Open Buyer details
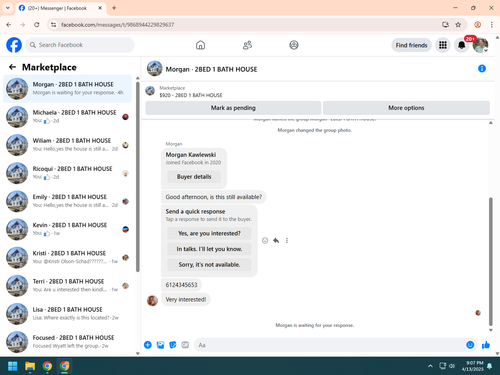Viewport: 500px width, 375px height. (x=194, y=177)
